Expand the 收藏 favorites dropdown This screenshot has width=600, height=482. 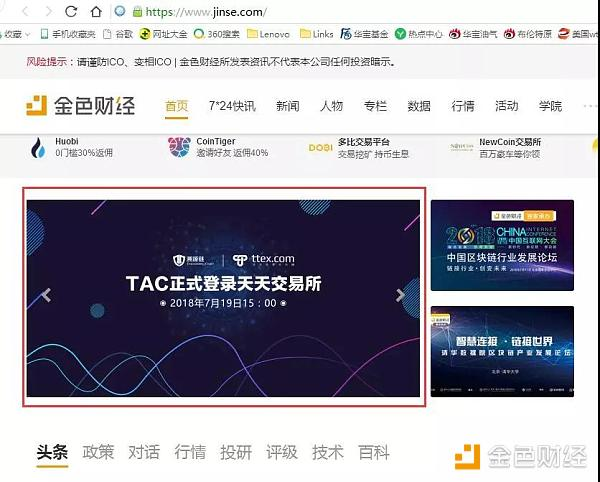click(15, 34)
